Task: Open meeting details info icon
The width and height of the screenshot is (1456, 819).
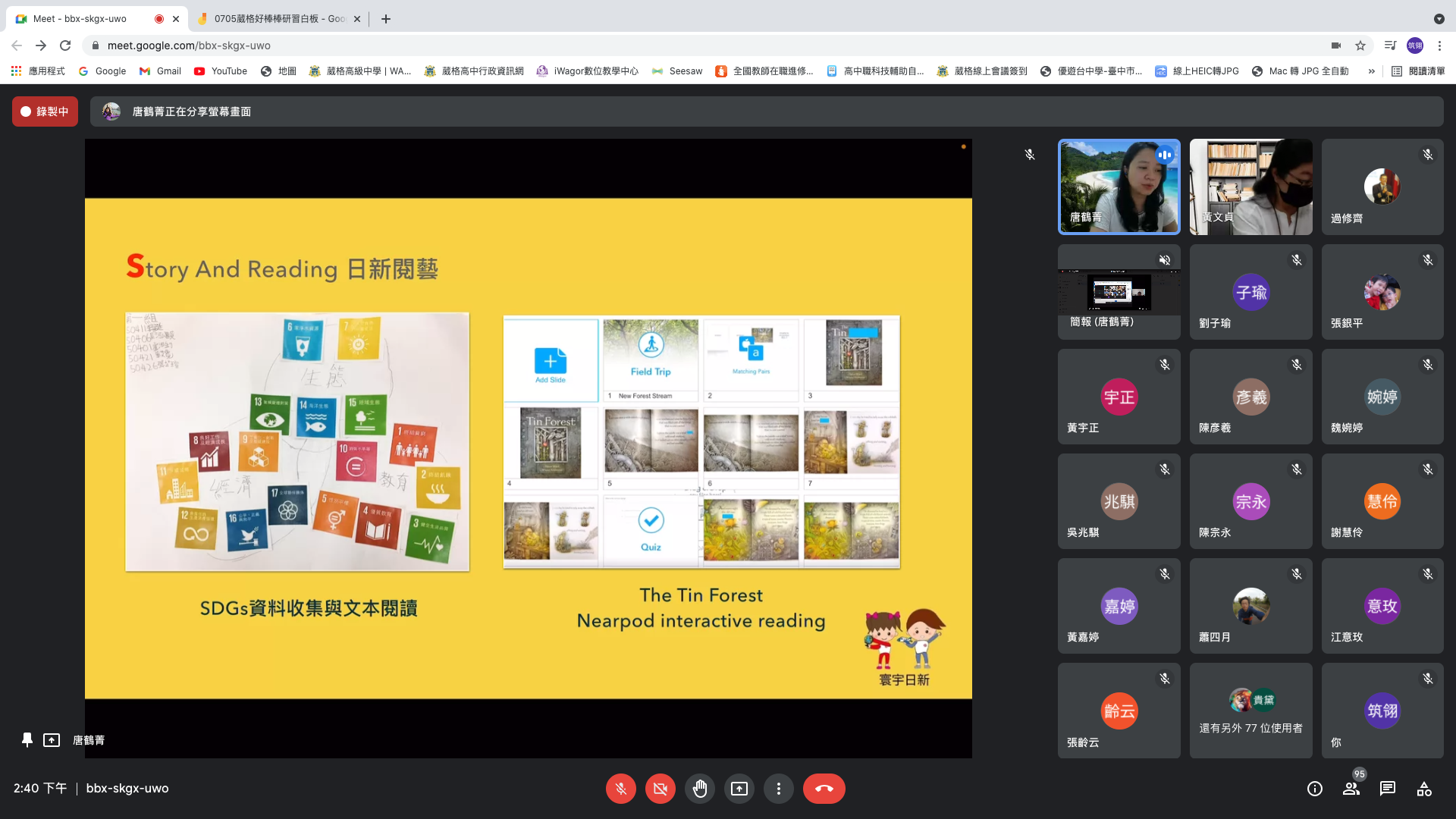Action: (1314, 789)
